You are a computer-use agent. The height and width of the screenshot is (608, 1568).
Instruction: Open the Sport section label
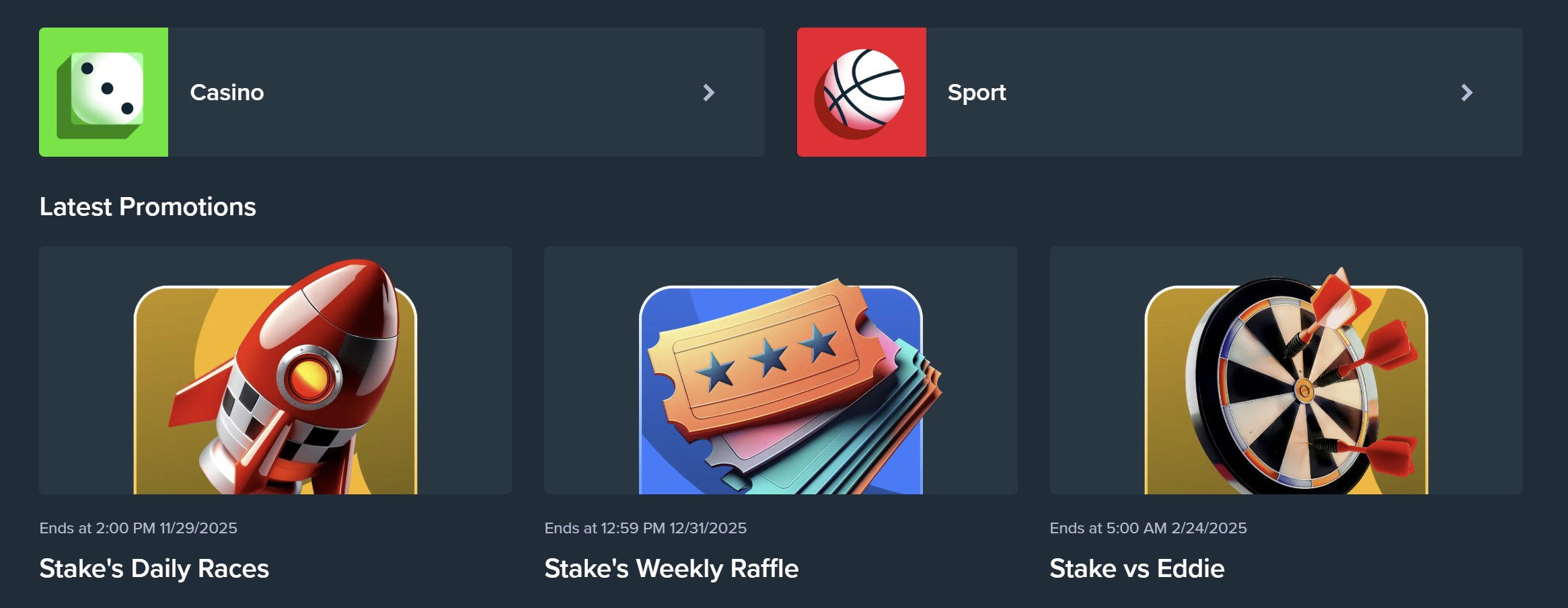pos(977,92)
